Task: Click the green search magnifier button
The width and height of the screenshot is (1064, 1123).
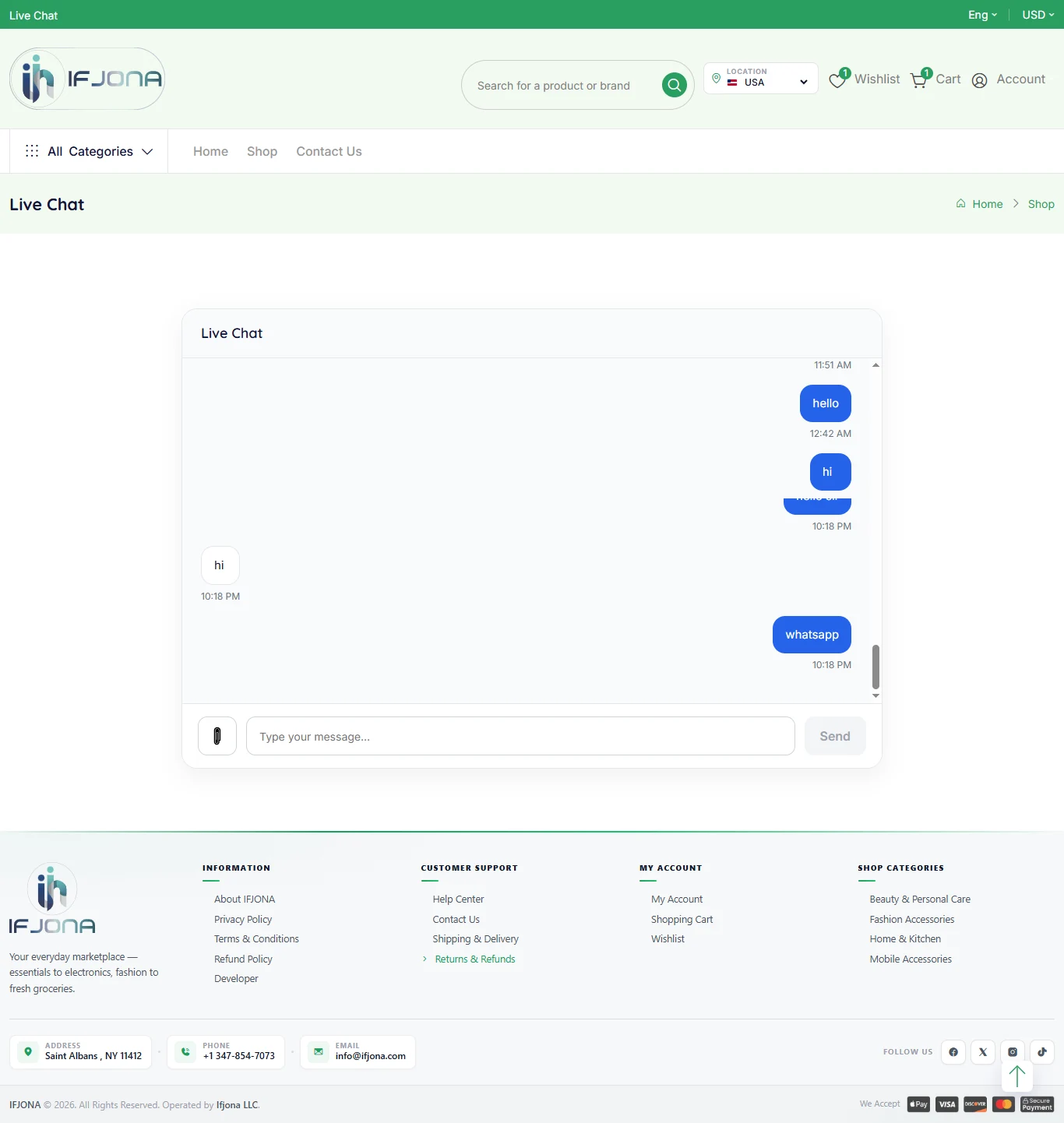Action: [x=675, y=85]
